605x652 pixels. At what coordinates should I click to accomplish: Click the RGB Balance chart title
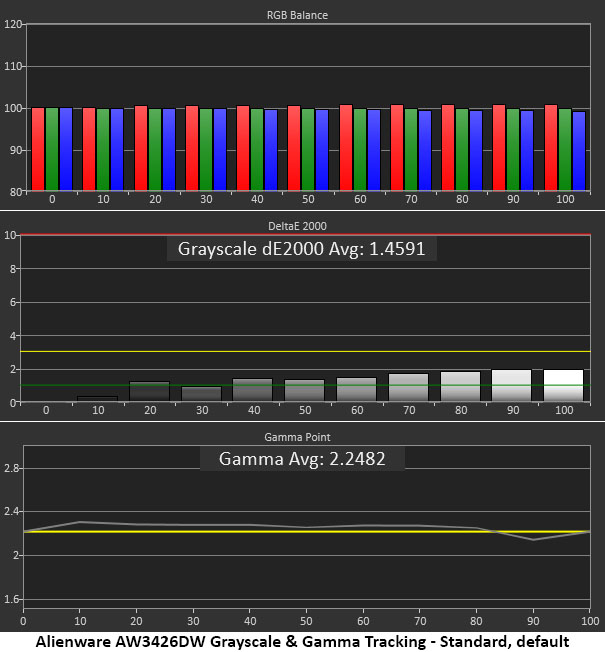pyautogui.click(x=297, y=15)
